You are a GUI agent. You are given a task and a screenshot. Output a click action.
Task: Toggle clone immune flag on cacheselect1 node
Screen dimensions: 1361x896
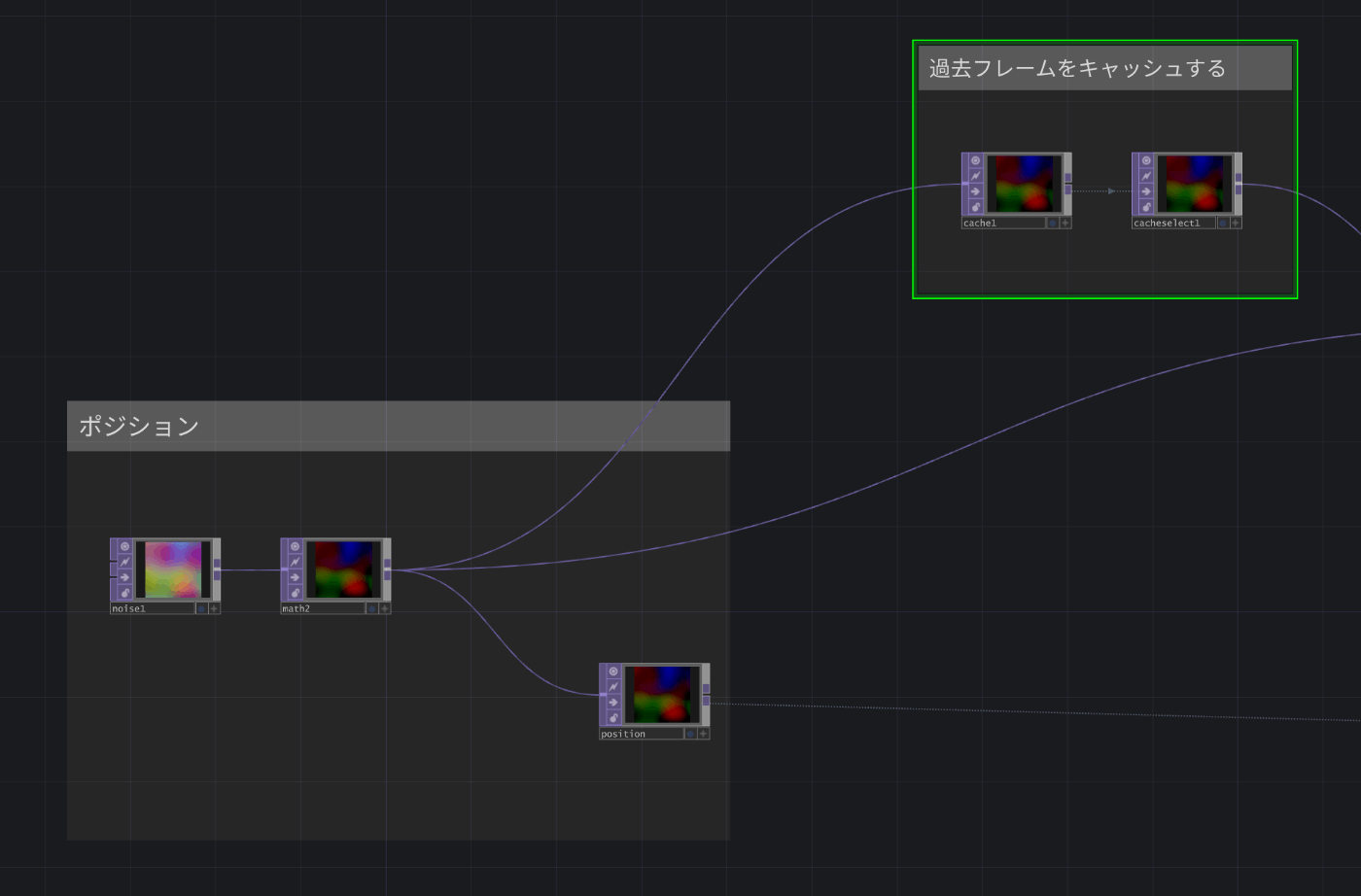1147,176
